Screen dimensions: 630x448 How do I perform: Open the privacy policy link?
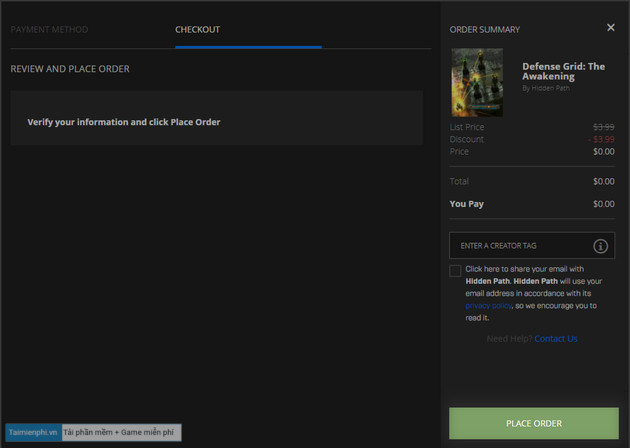coord(489,305)
